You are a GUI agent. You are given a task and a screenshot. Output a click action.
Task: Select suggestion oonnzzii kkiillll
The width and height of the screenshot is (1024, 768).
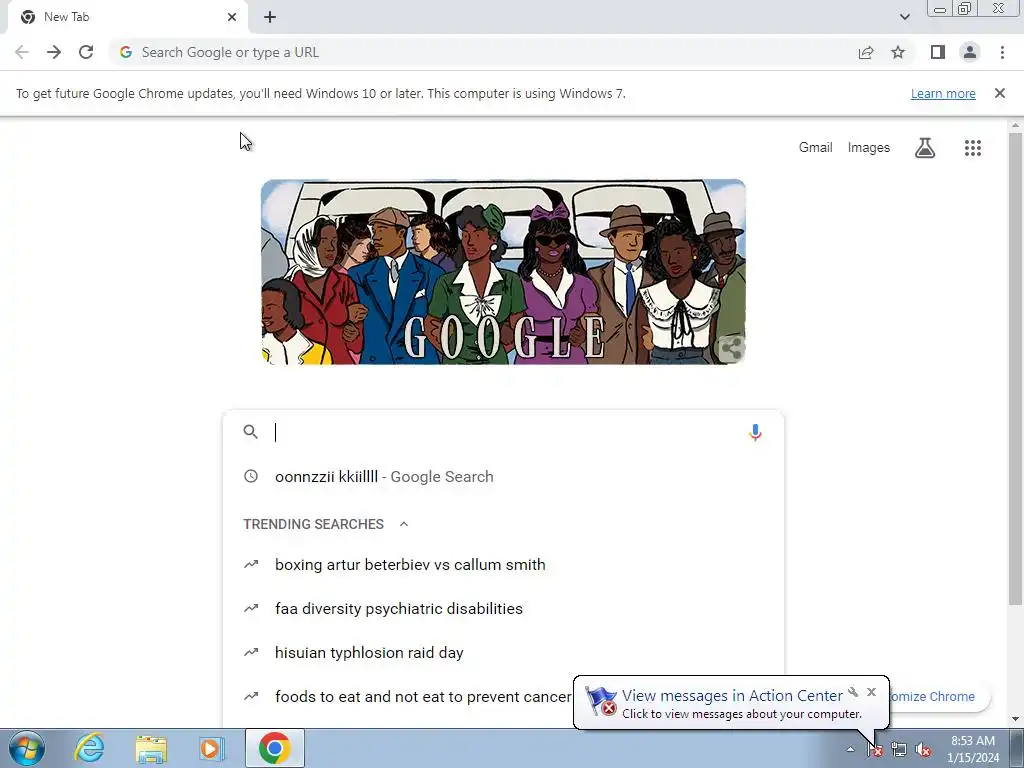pyautogui.click(x=503, y=477)
